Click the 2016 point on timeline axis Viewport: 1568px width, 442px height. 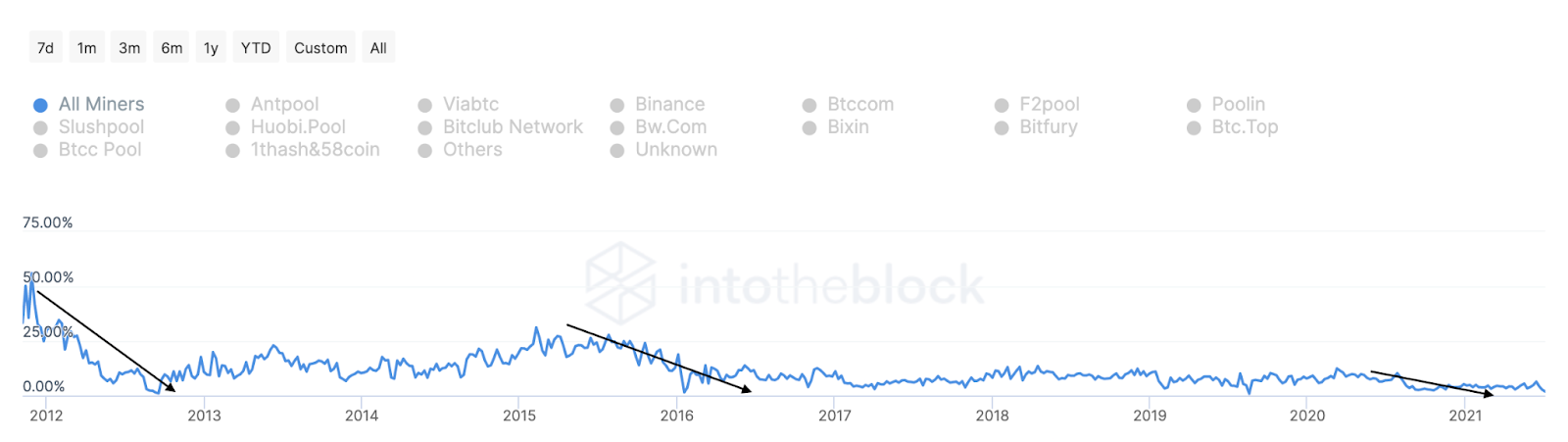coord(677,416)
